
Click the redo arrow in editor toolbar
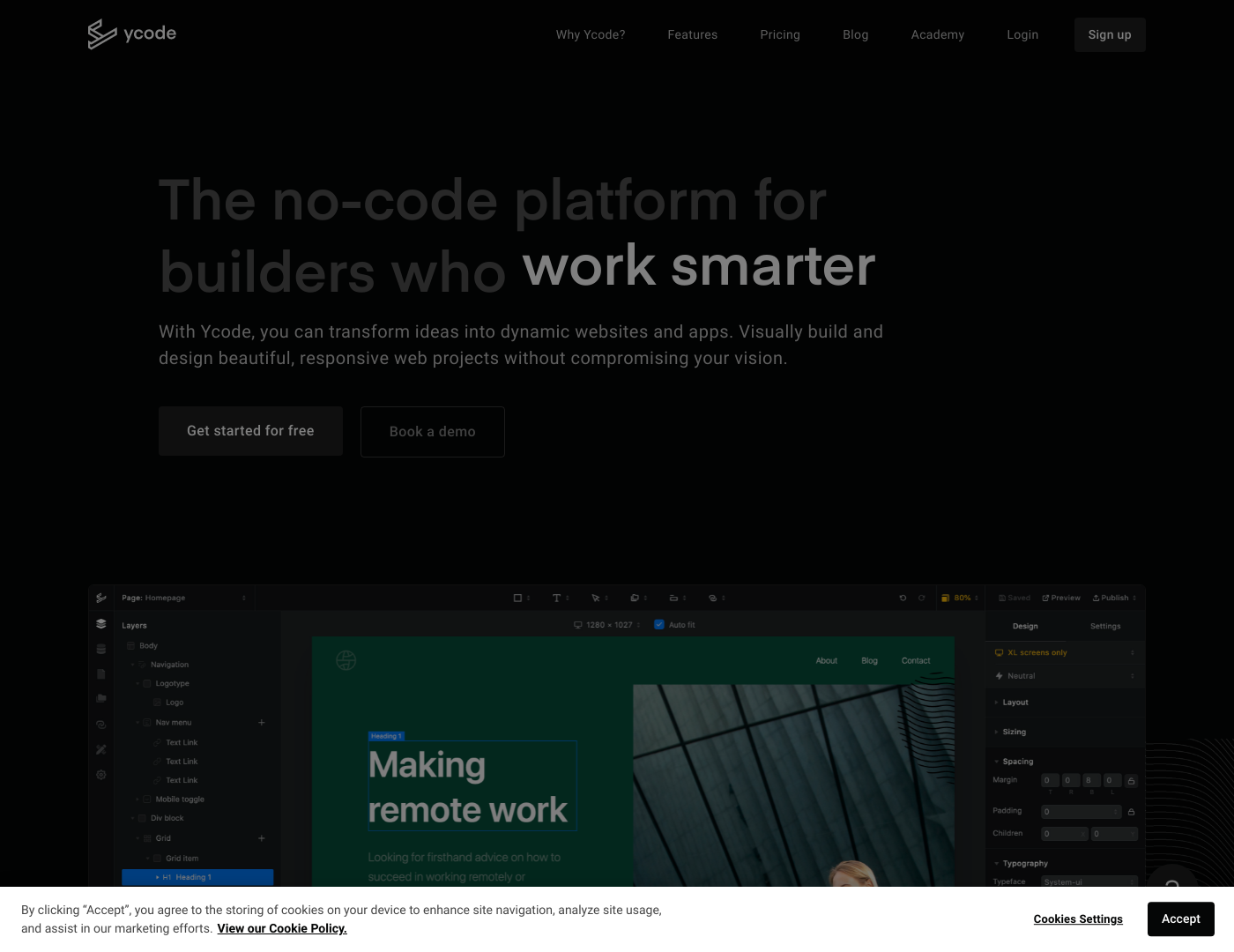(x=922, y=598)
